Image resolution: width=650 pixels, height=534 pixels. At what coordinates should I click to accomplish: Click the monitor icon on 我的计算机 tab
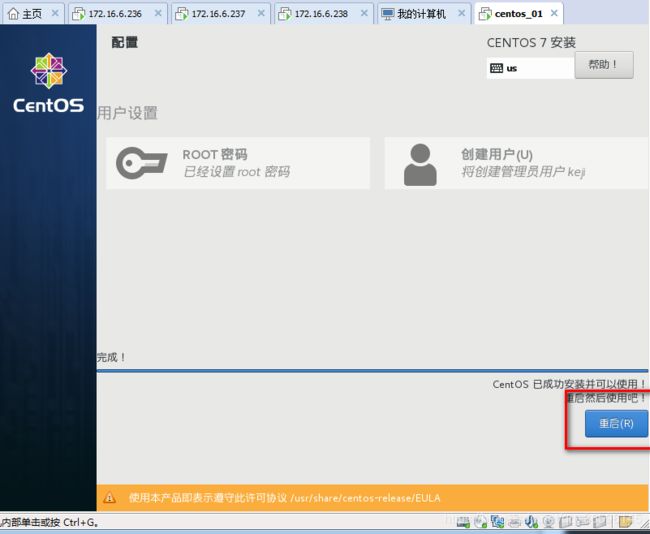click(388, 14)
